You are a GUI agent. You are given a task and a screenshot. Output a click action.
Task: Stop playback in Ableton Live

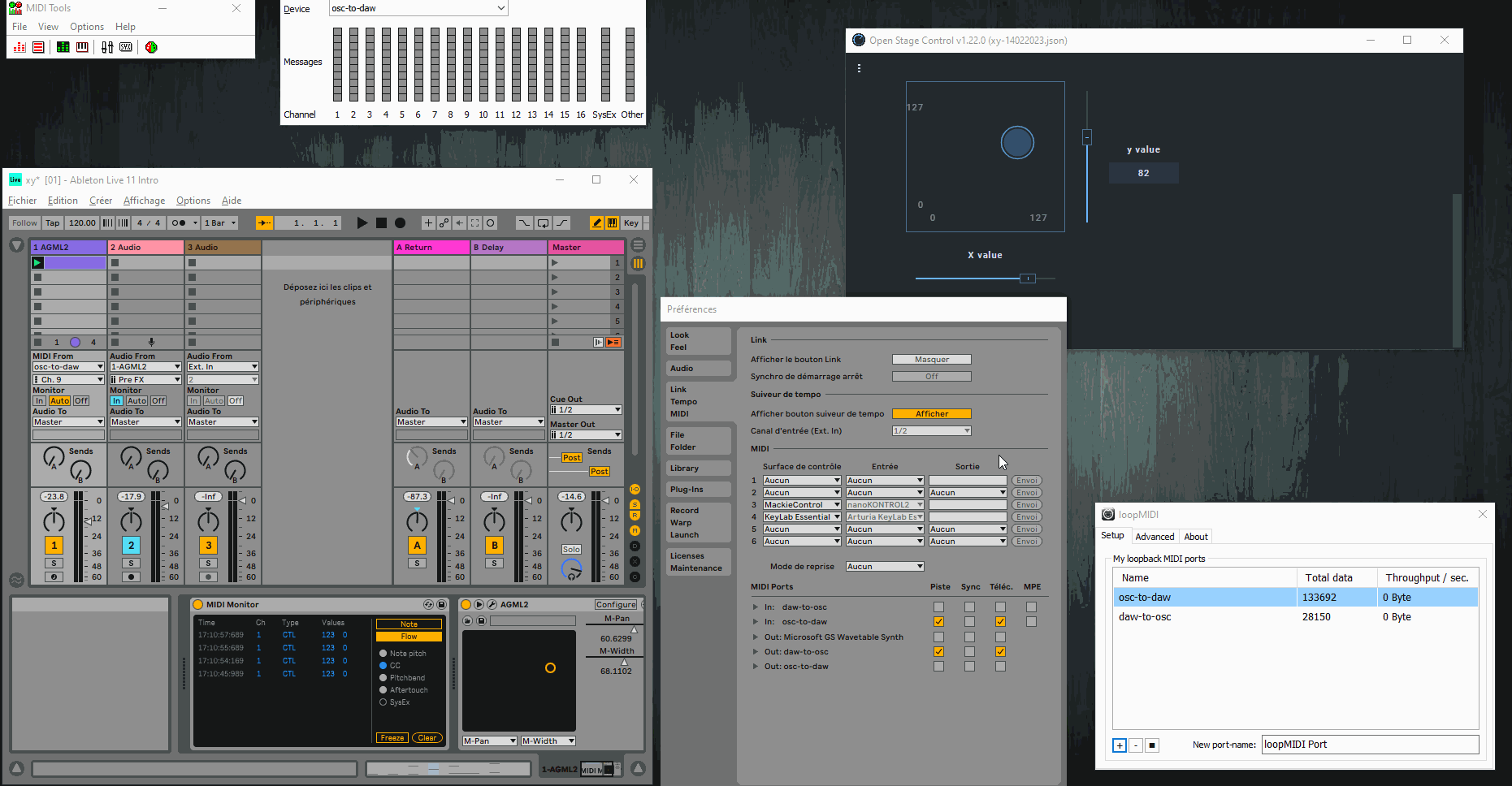tap(381, 222)
